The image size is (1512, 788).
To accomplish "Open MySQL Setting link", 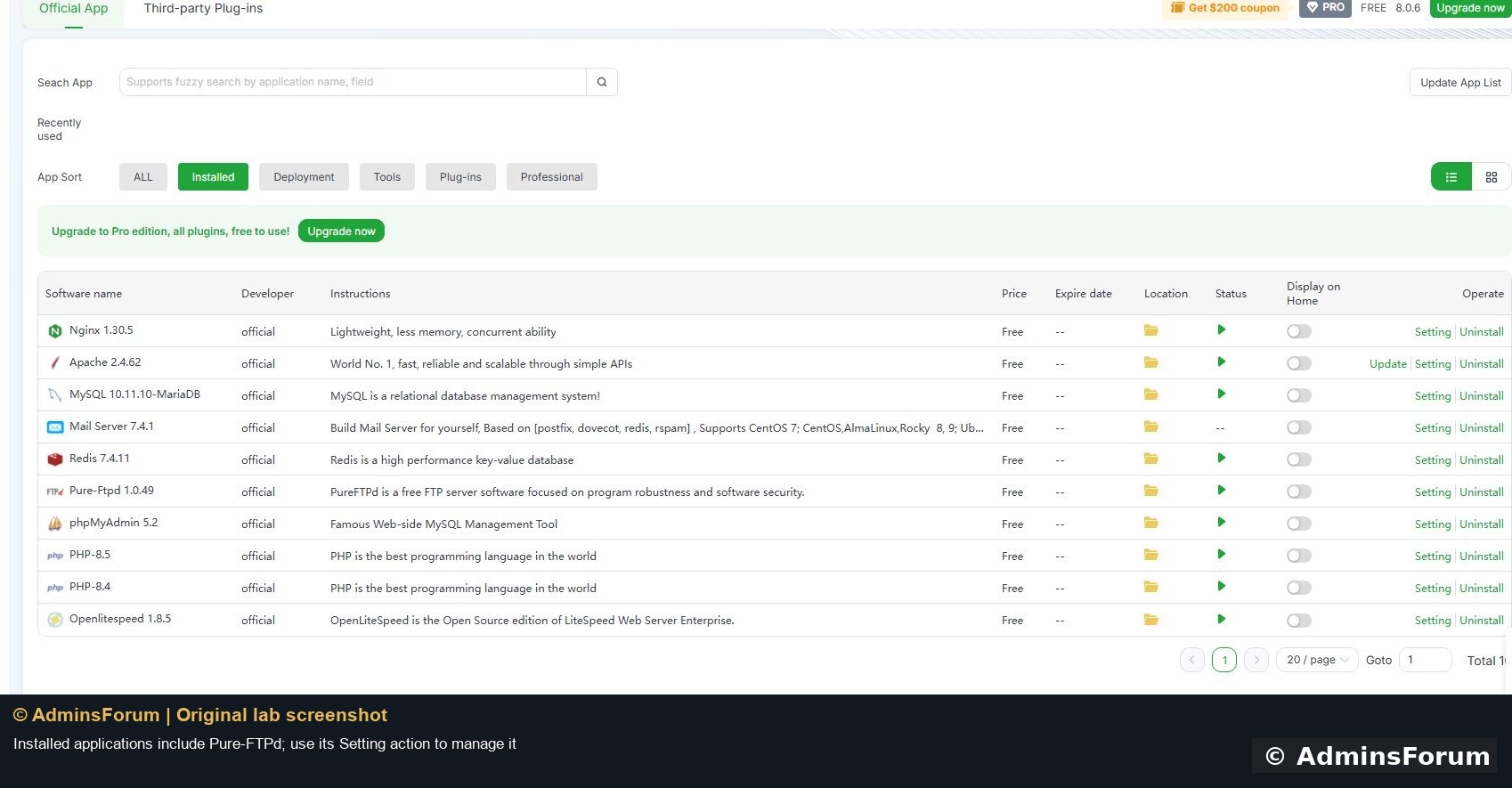I will tap(1433, 395).
